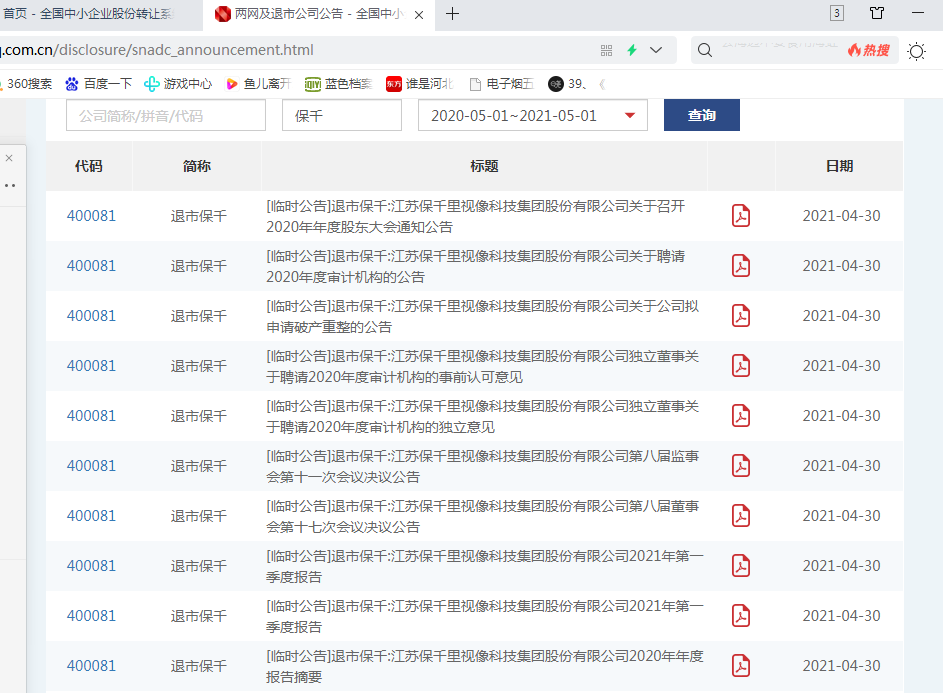The width and height of the screenshot is (943, 693).
Task: Open PDF for 2020 annual report summary
Action: (x=740, y=666)
